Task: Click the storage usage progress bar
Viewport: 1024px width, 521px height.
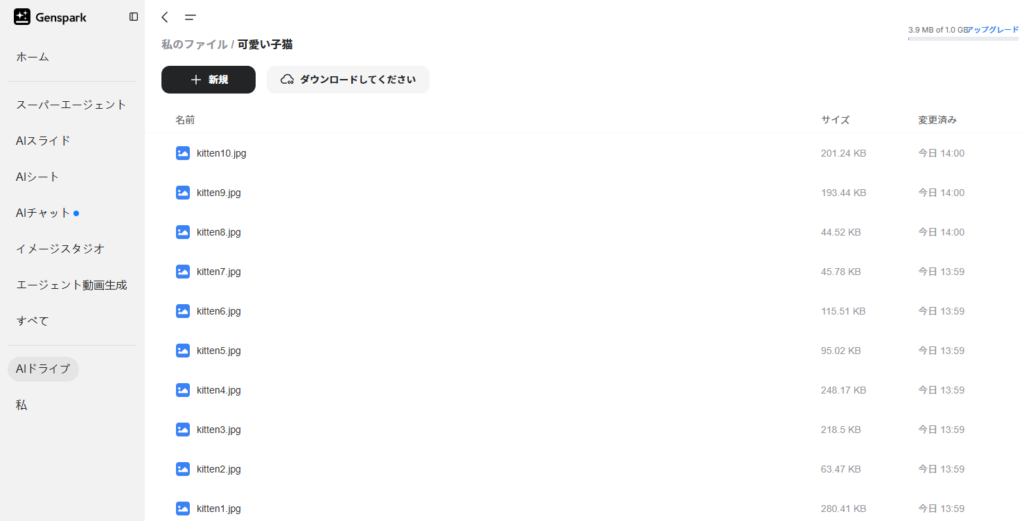Action: 963,39
